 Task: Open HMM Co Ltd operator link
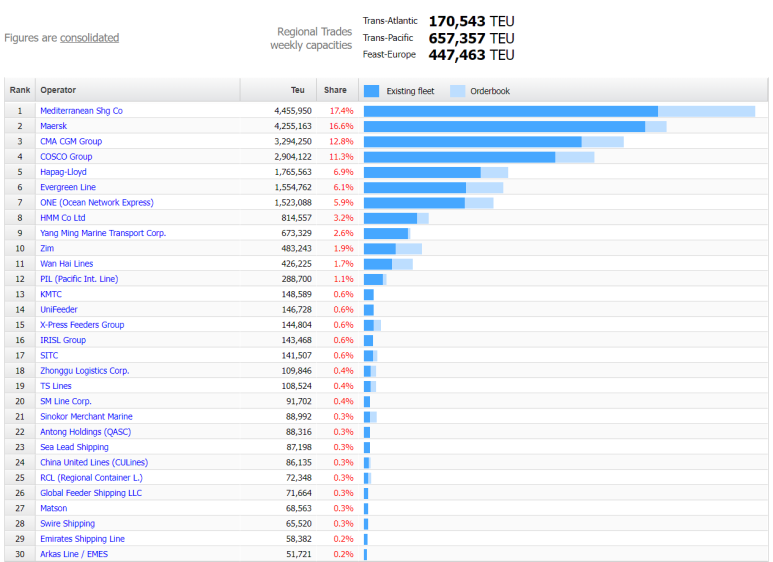click(63, 218)
